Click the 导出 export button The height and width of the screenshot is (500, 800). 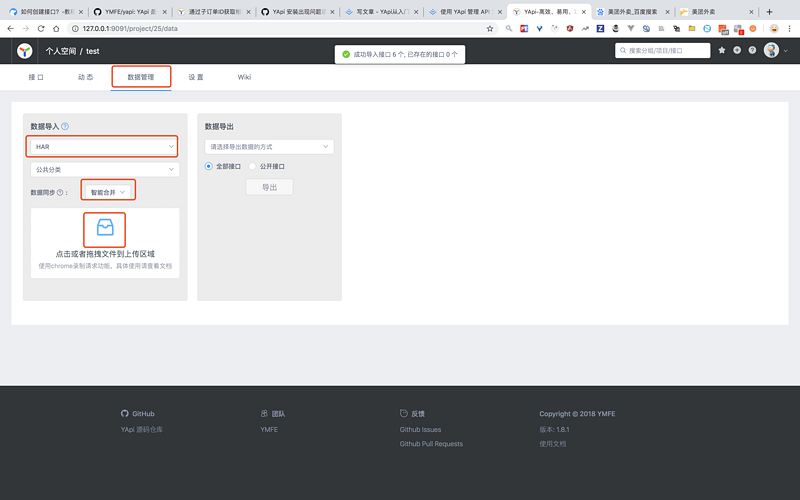269,187
